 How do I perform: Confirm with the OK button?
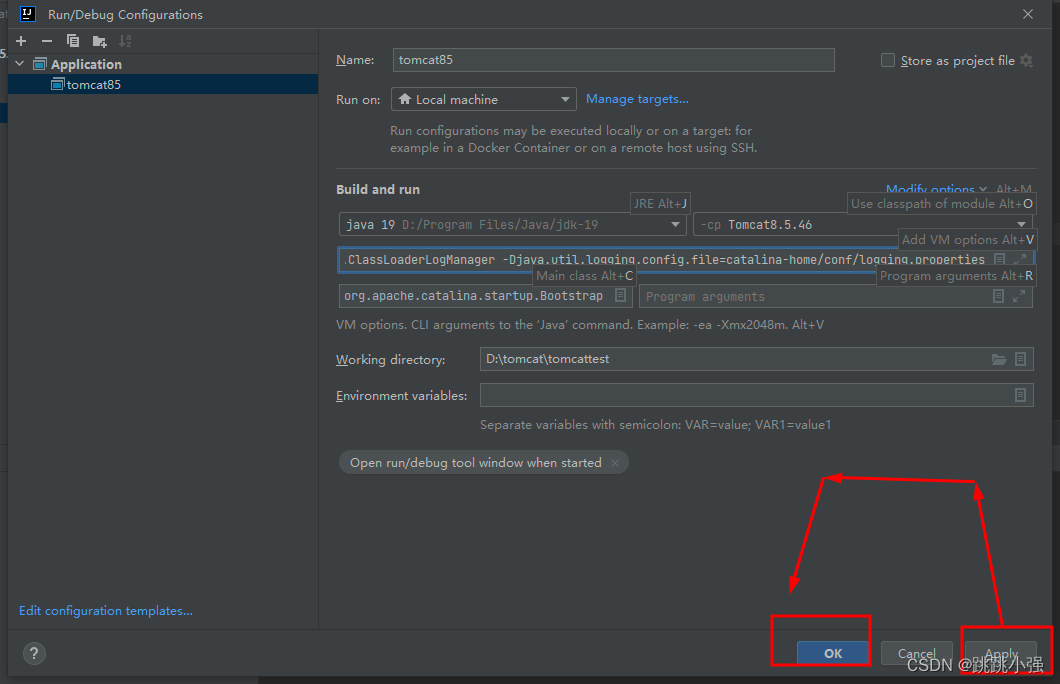click(x=832, y=653)
